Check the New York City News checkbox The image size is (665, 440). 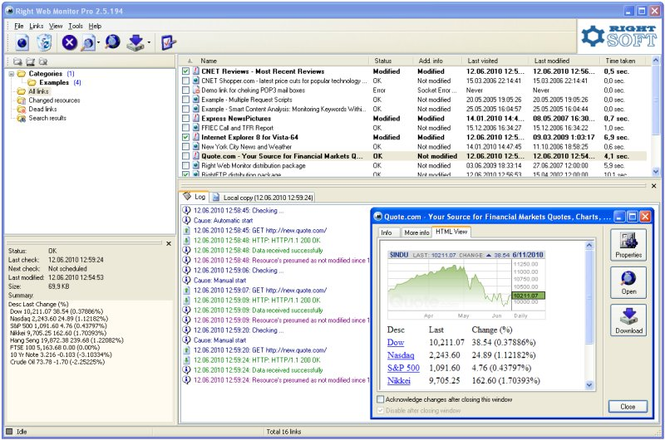(186, 146)
